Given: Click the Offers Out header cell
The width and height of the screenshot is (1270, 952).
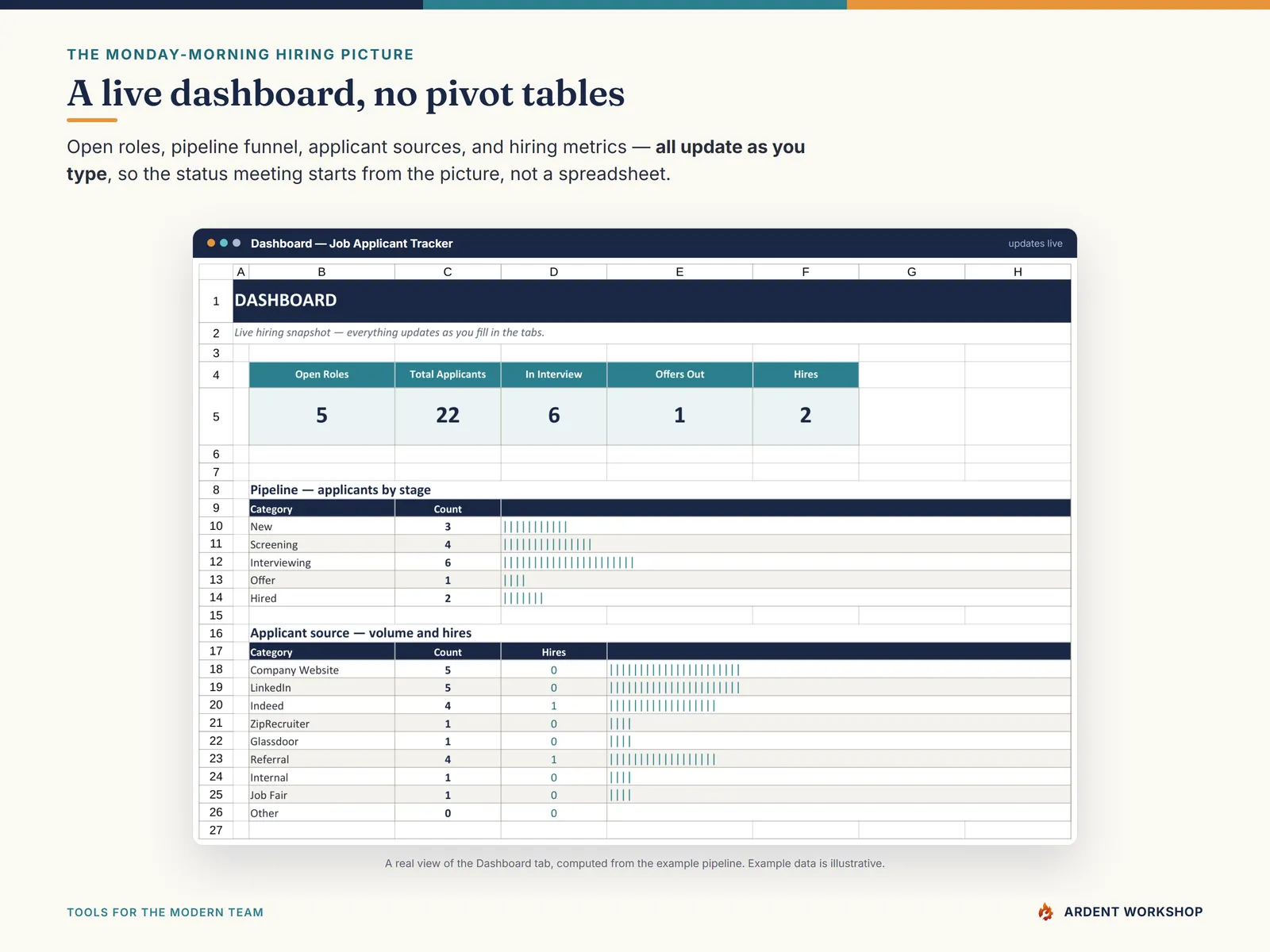Looking at the screenshot, I should click(x=679, y=374).
